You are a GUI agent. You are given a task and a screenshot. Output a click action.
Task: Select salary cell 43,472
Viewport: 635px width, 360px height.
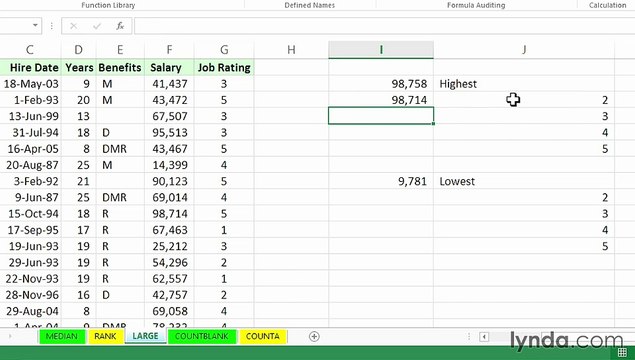(169, 100)
